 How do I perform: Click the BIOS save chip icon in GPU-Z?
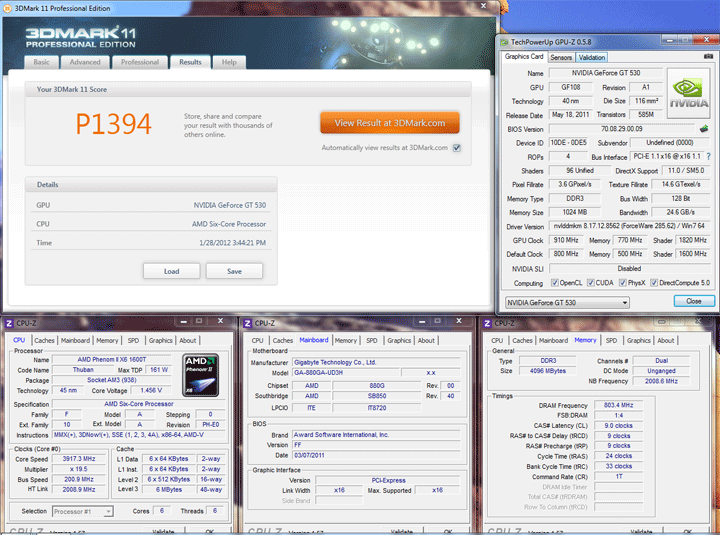pos(704,129)
